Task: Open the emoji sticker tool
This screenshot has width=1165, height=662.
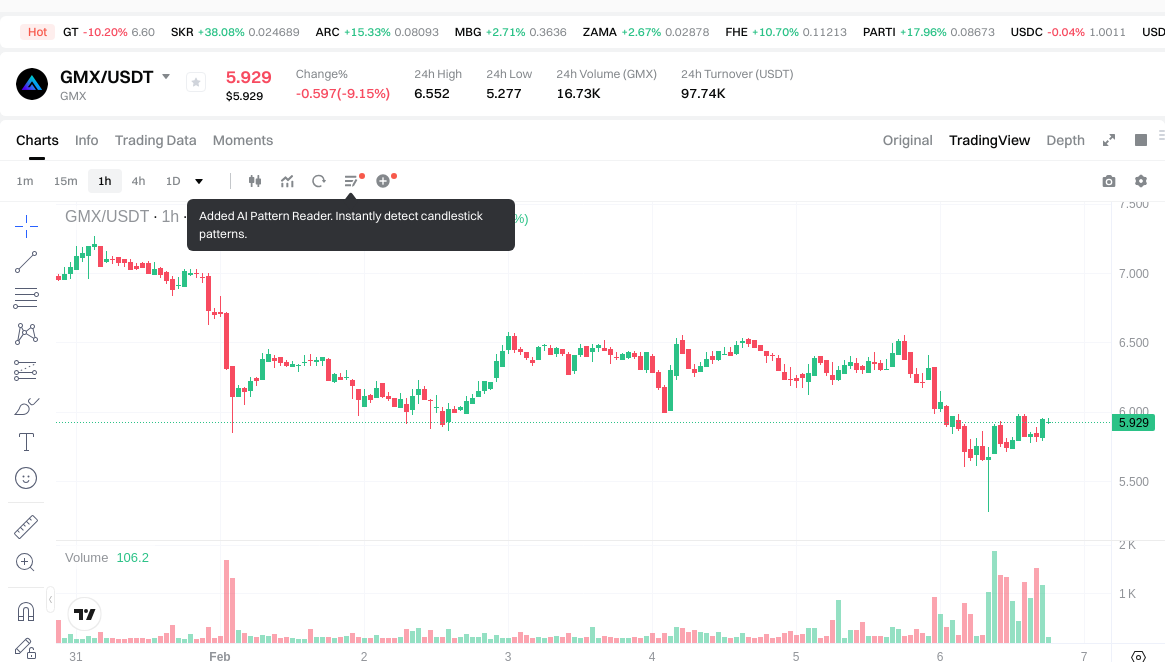Action: (x=26, y=478)
